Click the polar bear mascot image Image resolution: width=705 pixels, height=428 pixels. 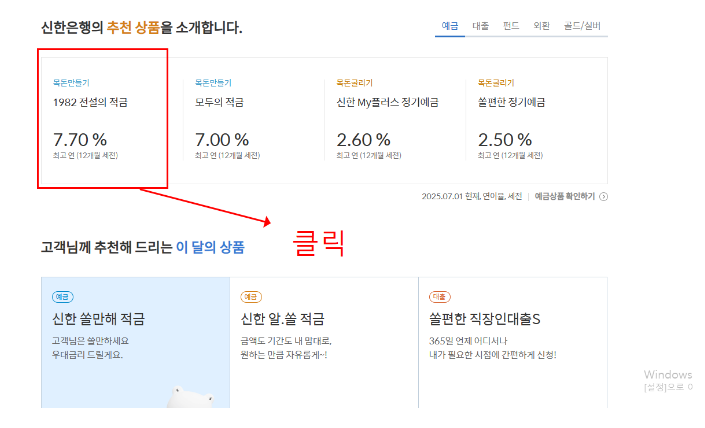click(x=191, y=397)
